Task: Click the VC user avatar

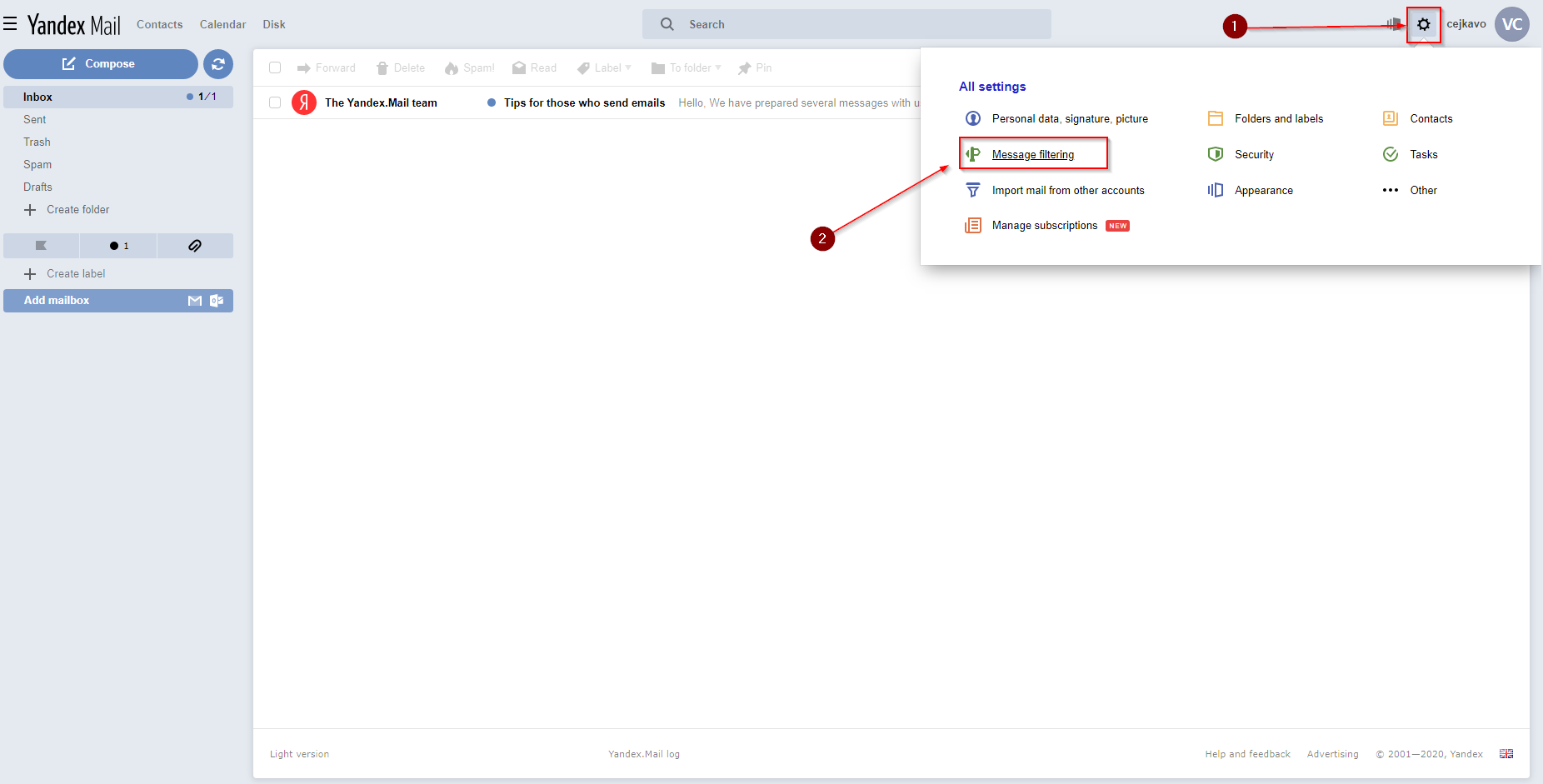Action: pos(1511,24)
